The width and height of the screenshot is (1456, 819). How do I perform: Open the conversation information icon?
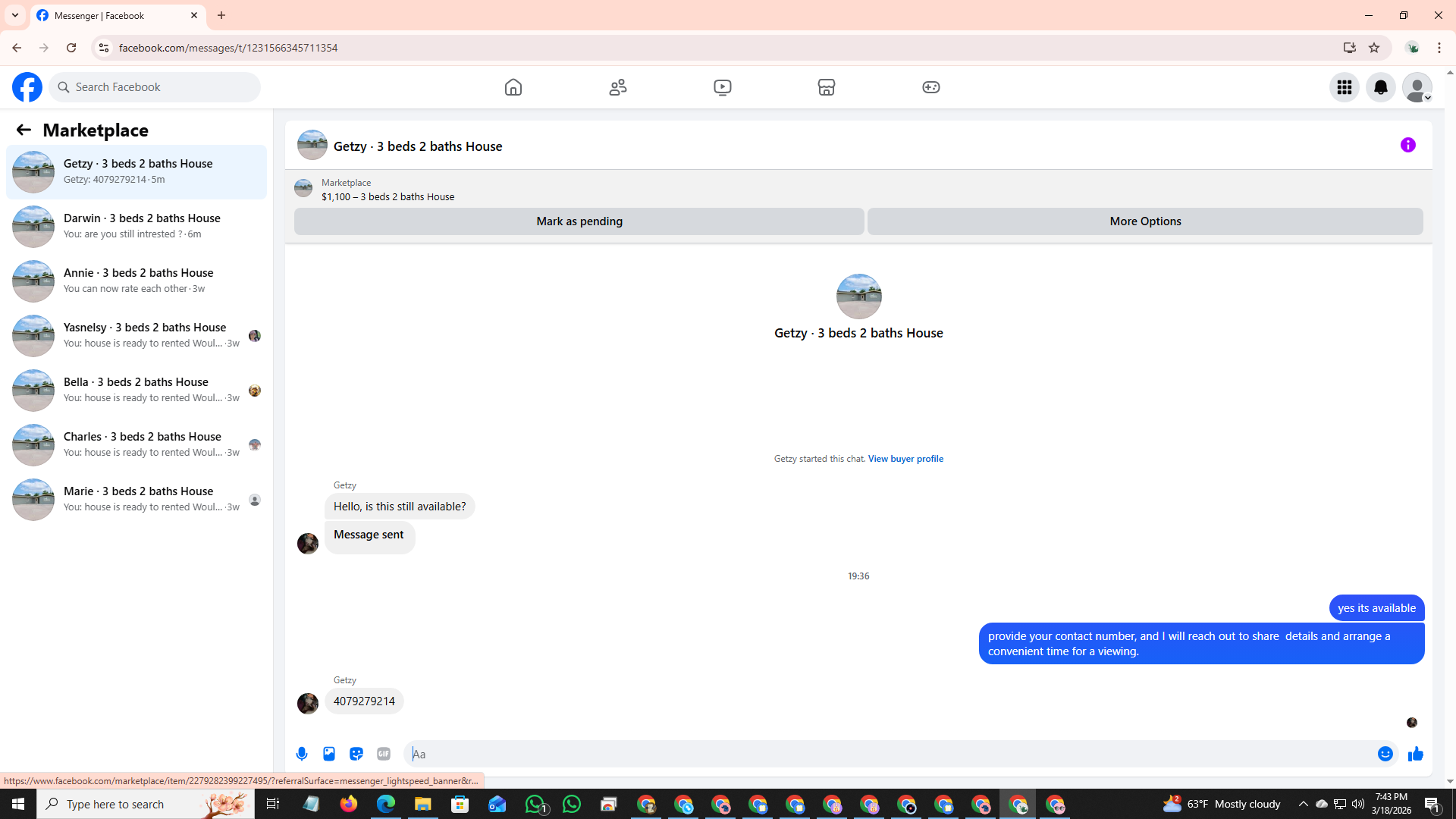click(x=1407, y=145)
